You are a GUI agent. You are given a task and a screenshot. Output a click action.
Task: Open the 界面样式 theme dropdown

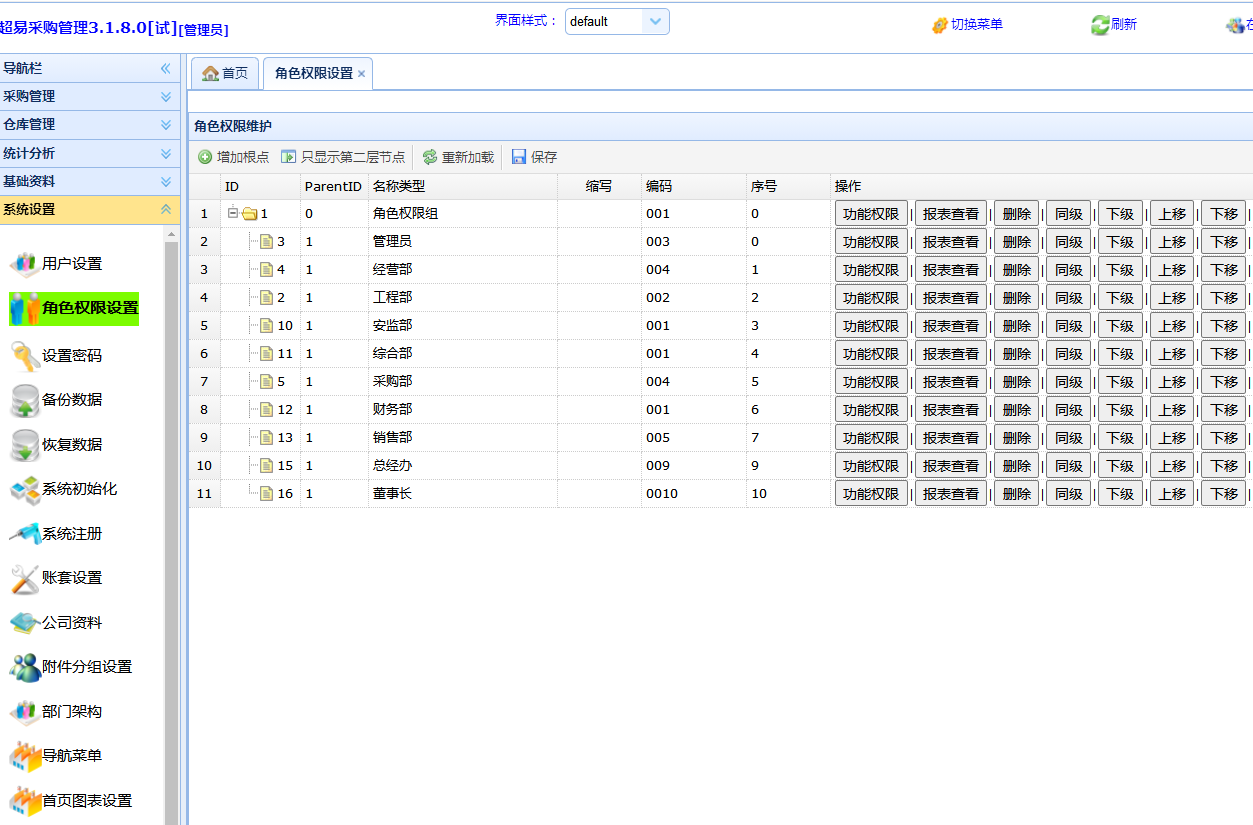655,21
